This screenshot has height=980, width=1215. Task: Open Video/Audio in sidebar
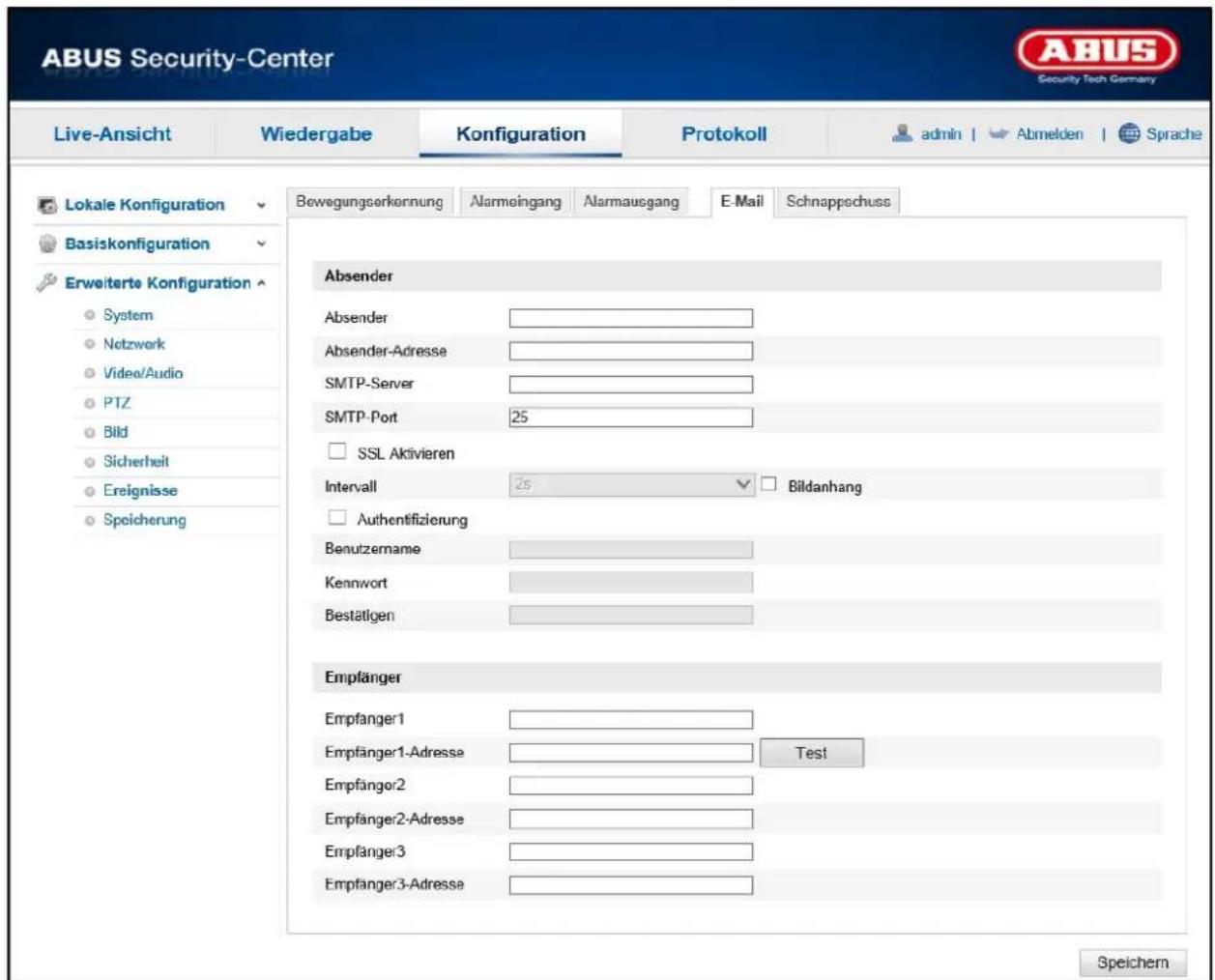click(x=143, y=373)
